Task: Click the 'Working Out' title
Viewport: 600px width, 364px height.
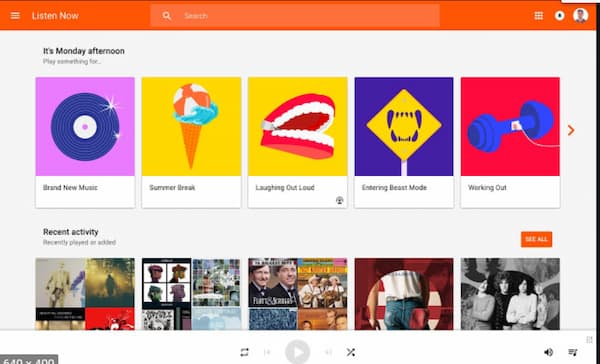Action: pos(487,188)
